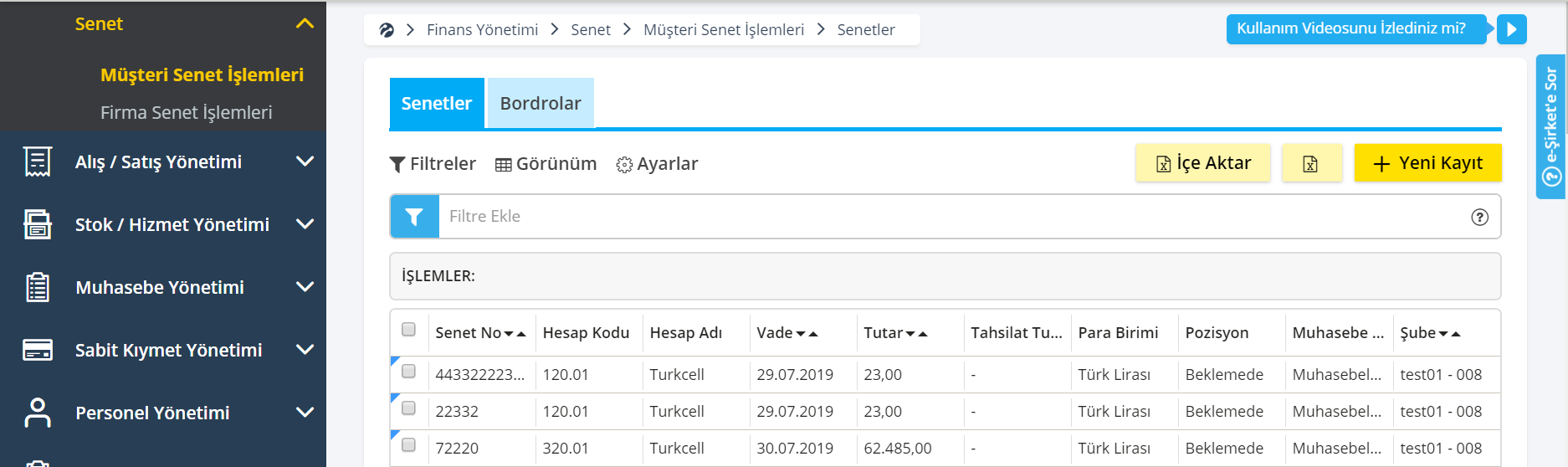Click the home icon in the breadcrumb
1568x467 pixels.
387,30
